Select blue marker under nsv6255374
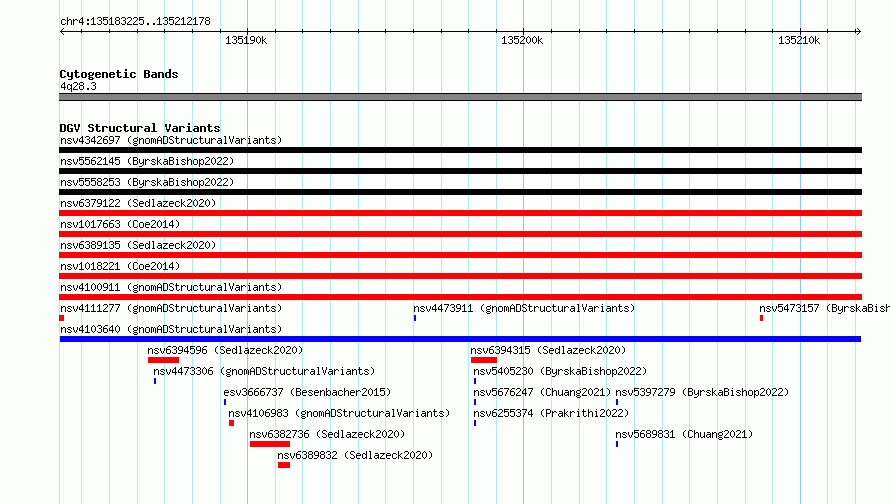Screen dimensions: 890x504 coord(475,423)
